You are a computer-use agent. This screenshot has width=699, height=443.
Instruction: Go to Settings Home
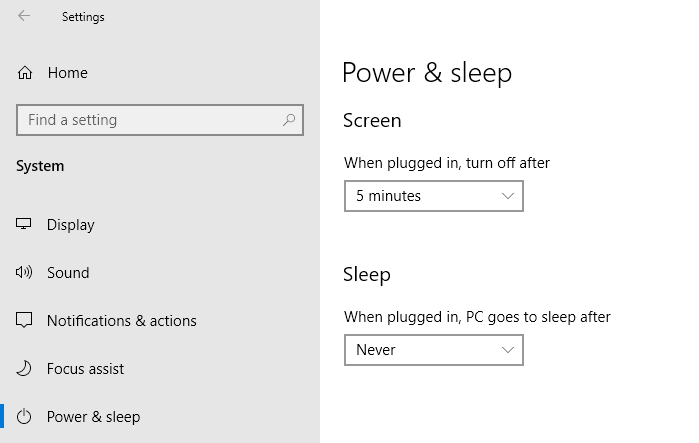67,73
